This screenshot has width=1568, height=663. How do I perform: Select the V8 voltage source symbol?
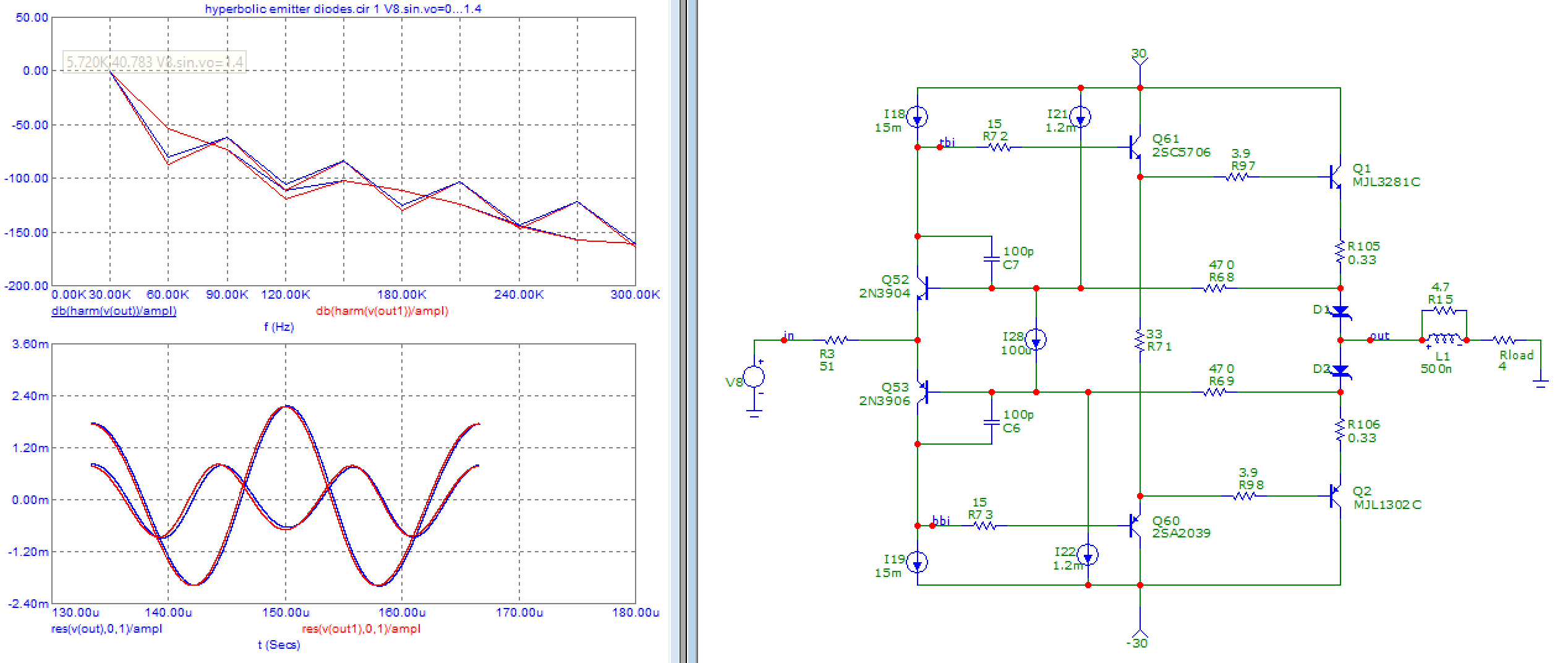[754, 377]
